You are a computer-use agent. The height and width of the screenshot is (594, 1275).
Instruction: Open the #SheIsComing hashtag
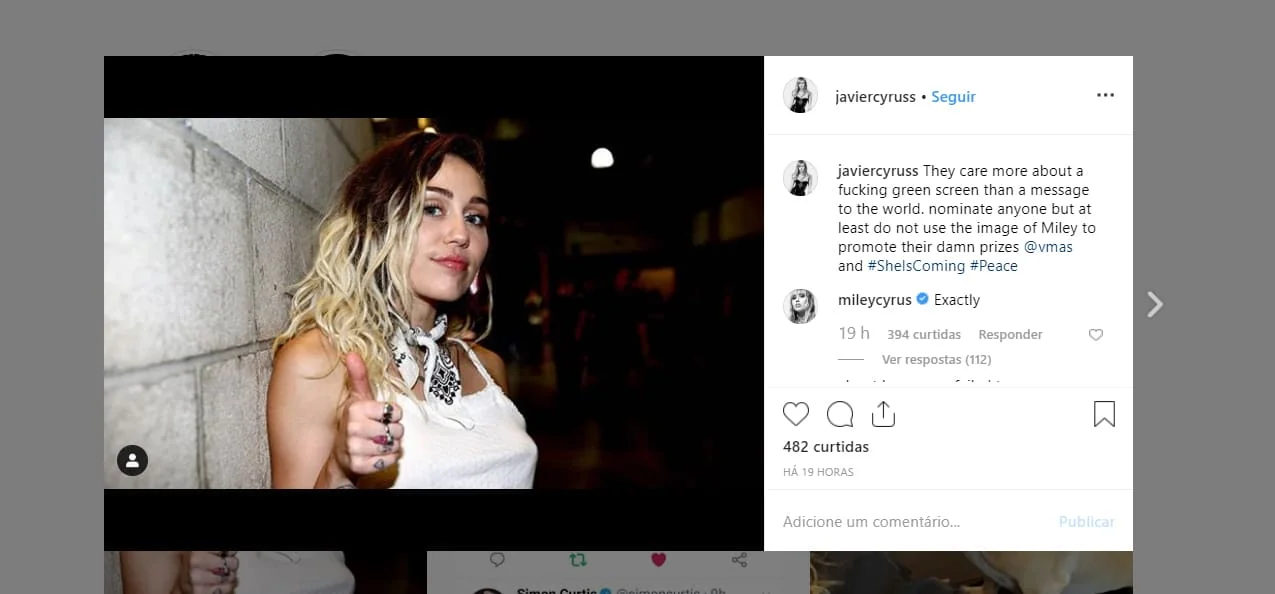coord(915,266)
